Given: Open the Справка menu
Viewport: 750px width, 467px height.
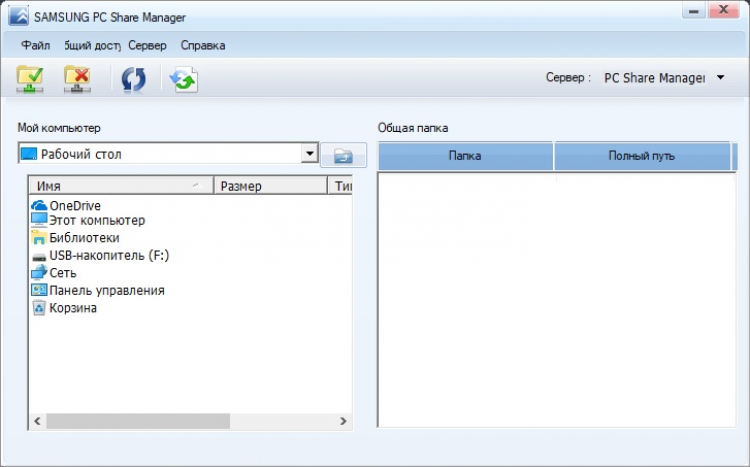Looking at the screenshot, I should point(203,45).
